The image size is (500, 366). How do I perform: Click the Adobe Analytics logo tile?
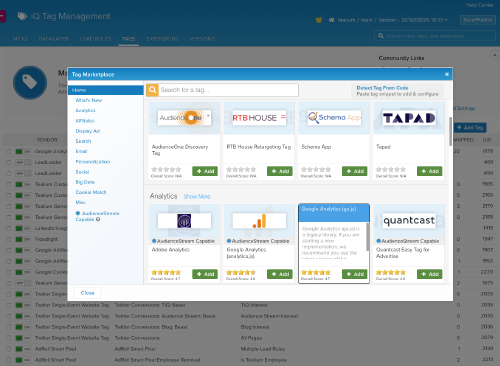[x=184, y=221]
